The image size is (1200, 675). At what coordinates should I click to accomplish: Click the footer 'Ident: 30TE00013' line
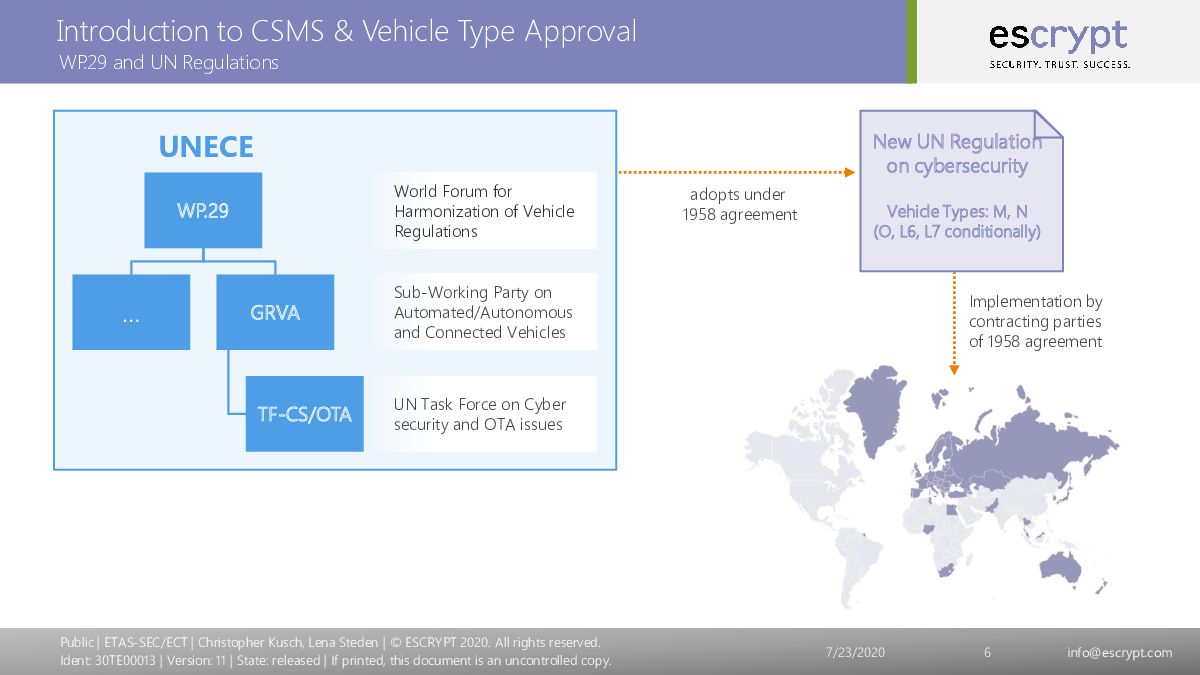pos(336,661)
